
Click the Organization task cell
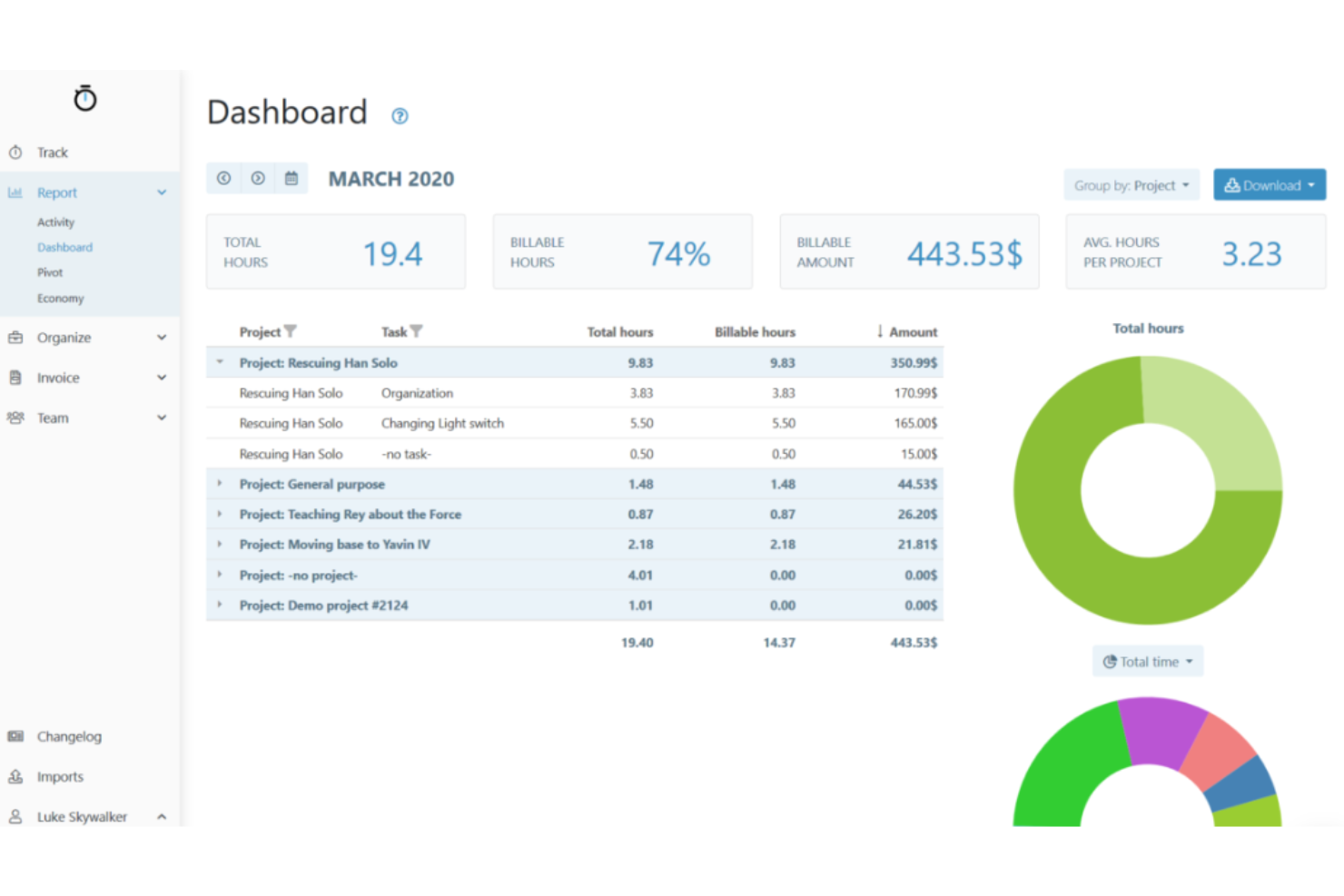[x=417, y=393]
